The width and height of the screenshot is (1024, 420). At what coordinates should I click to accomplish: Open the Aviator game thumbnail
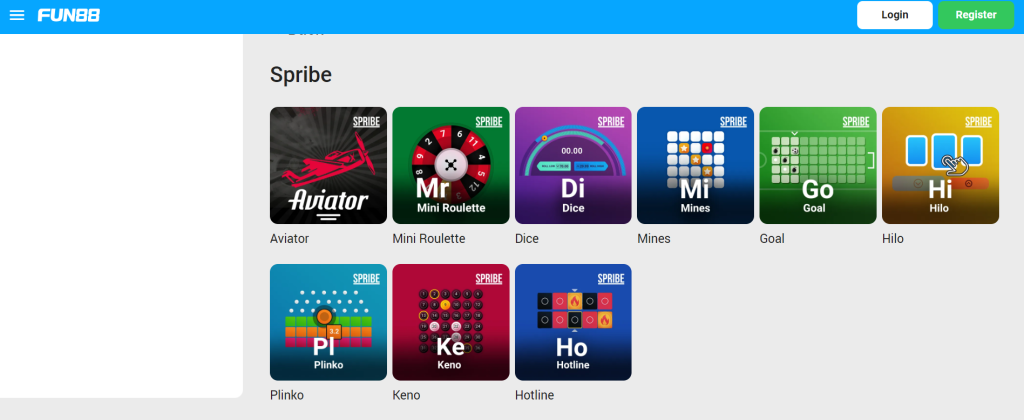[328, 165]
